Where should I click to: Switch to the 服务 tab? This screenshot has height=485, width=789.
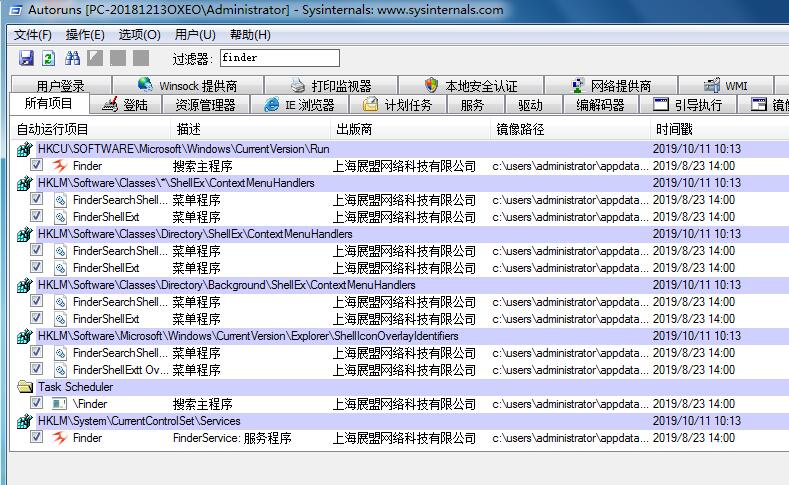click(x=472, y=105)
